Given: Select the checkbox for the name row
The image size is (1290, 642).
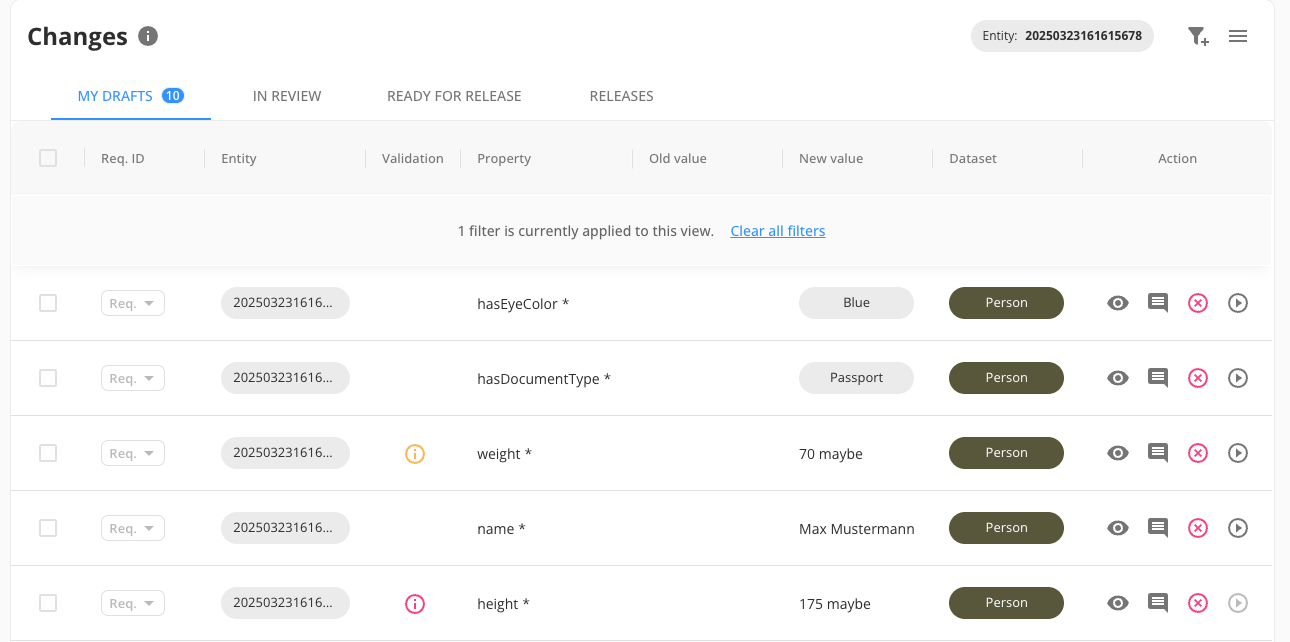Looking at the screenshot, I should [47, 528].
